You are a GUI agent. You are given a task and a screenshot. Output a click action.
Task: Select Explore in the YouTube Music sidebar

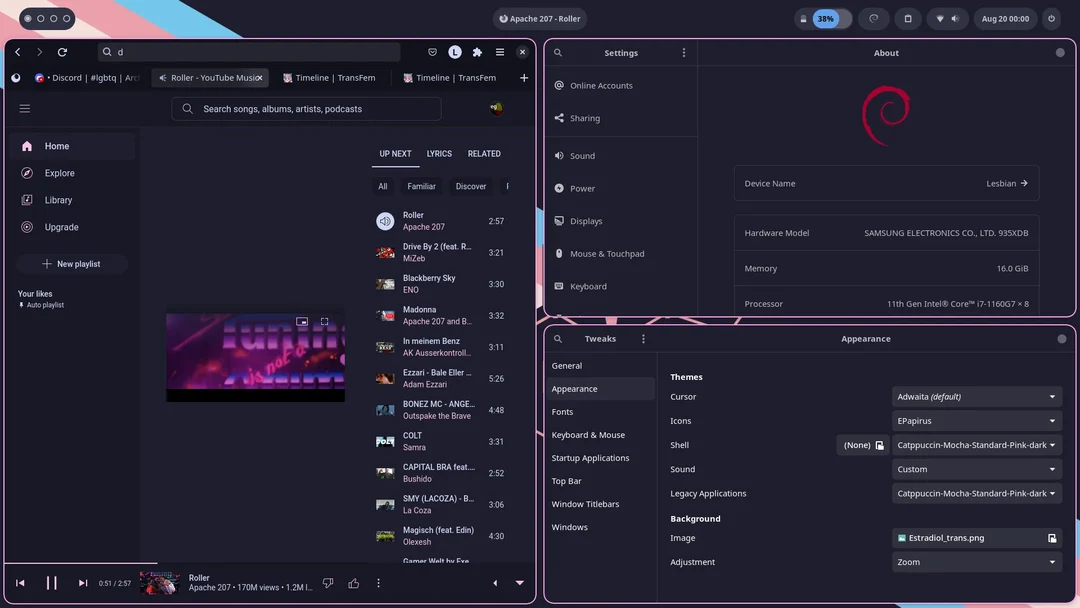pyautogui.click(x=58, y=172)
